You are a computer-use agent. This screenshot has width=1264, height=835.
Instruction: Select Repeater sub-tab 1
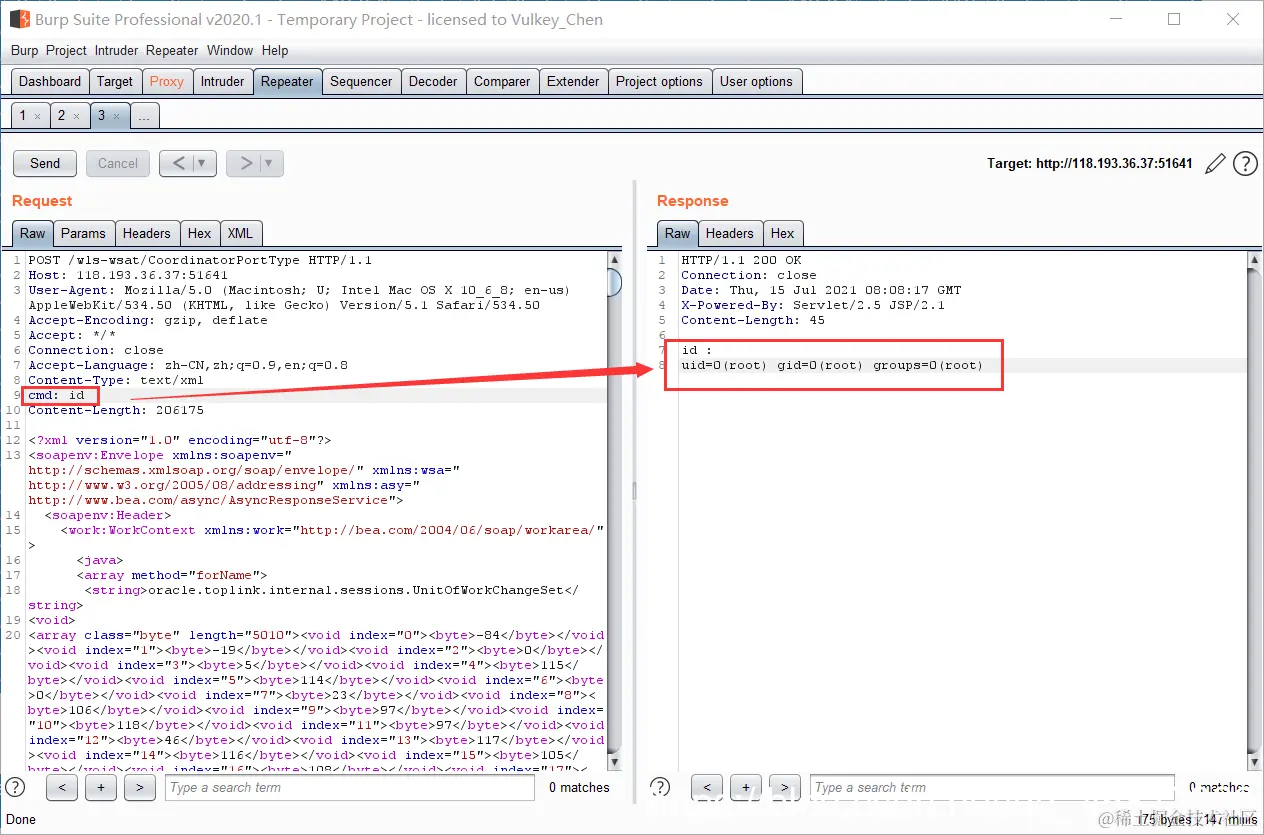pyautogui.click(x=22, y=116)
